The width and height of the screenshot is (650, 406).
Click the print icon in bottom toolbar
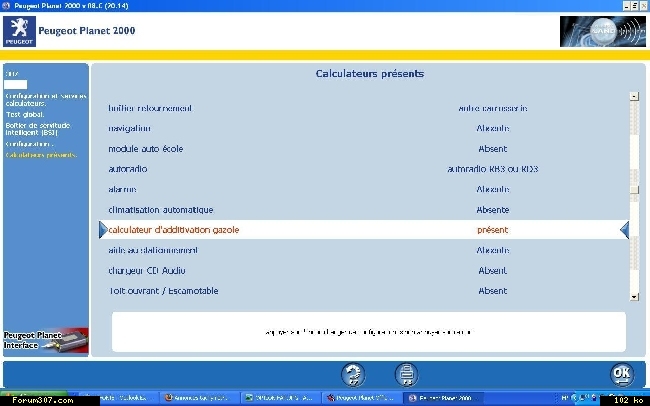tap(406, 375)
